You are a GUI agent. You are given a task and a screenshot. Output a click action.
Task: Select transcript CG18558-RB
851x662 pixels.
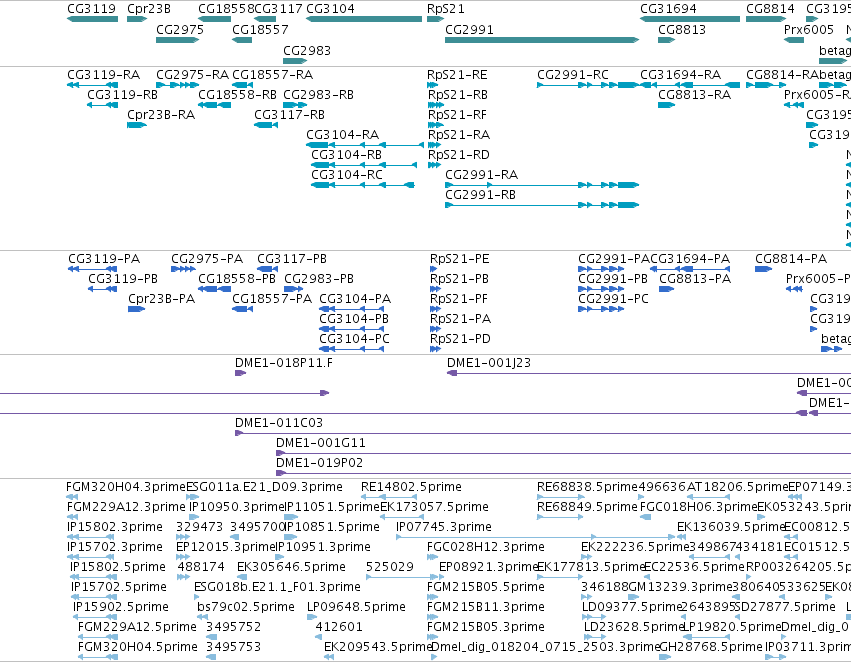[237, 94]
